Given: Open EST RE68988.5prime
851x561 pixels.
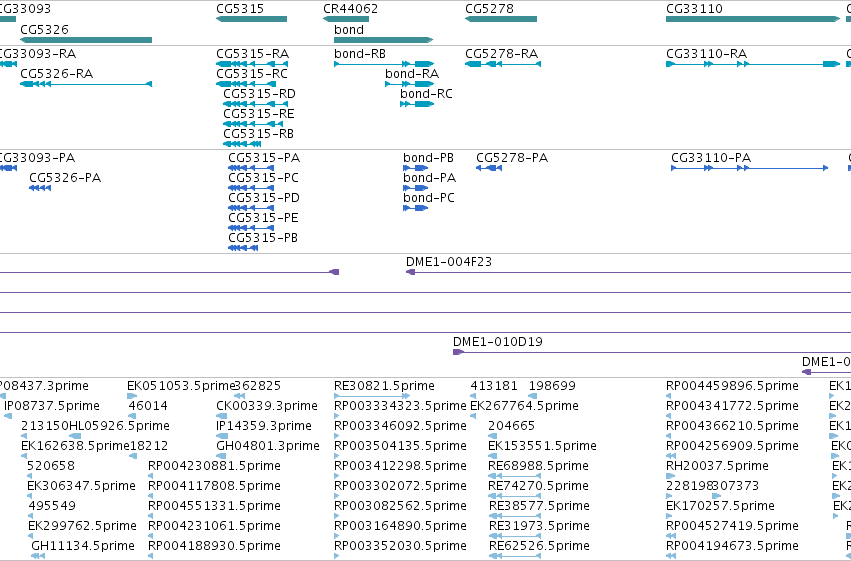Looking at the screenshot, I should click(x=538, y=466).
